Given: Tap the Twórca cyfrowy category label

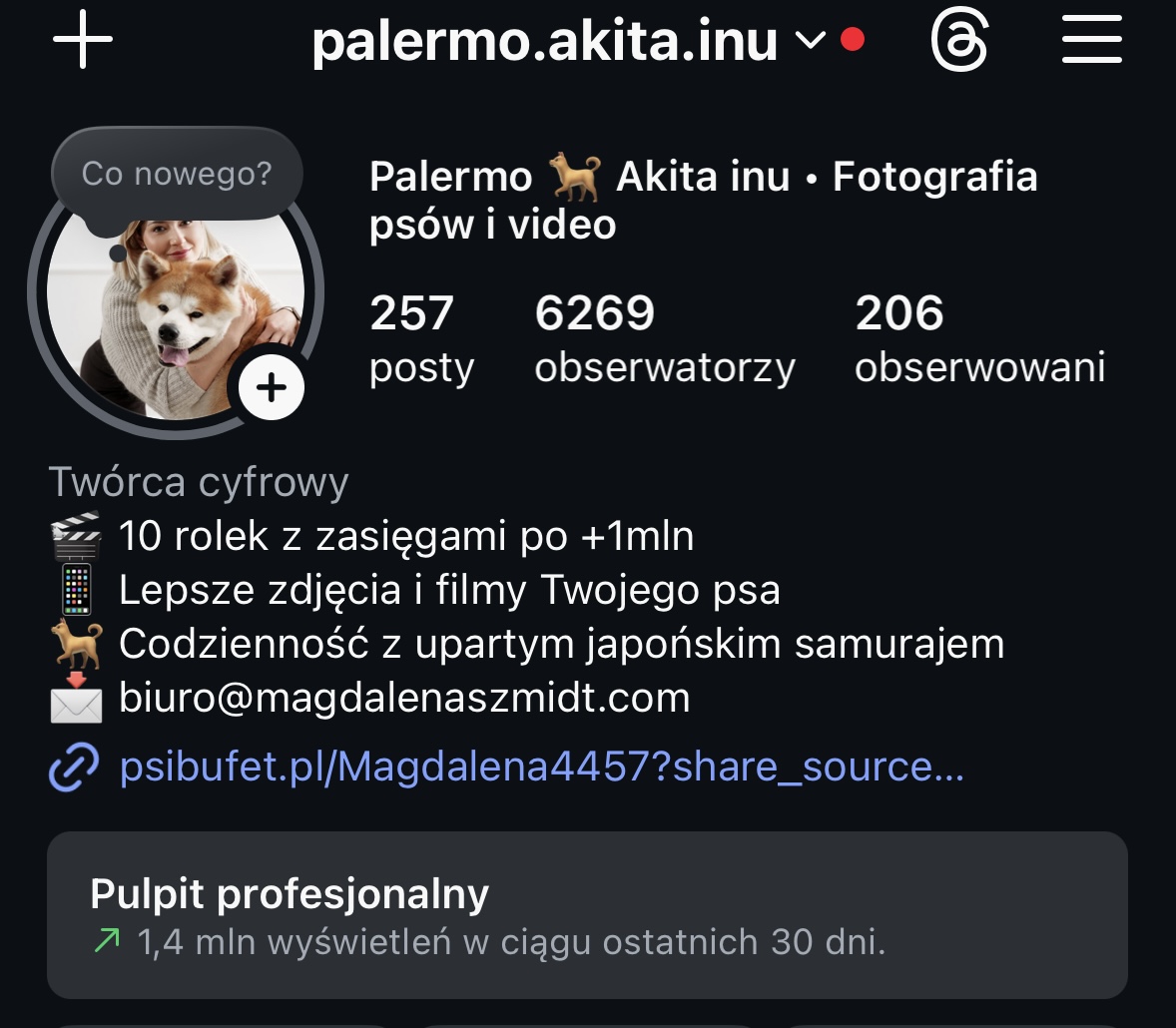Looking at the screenshot, I should tap(199, 481).
